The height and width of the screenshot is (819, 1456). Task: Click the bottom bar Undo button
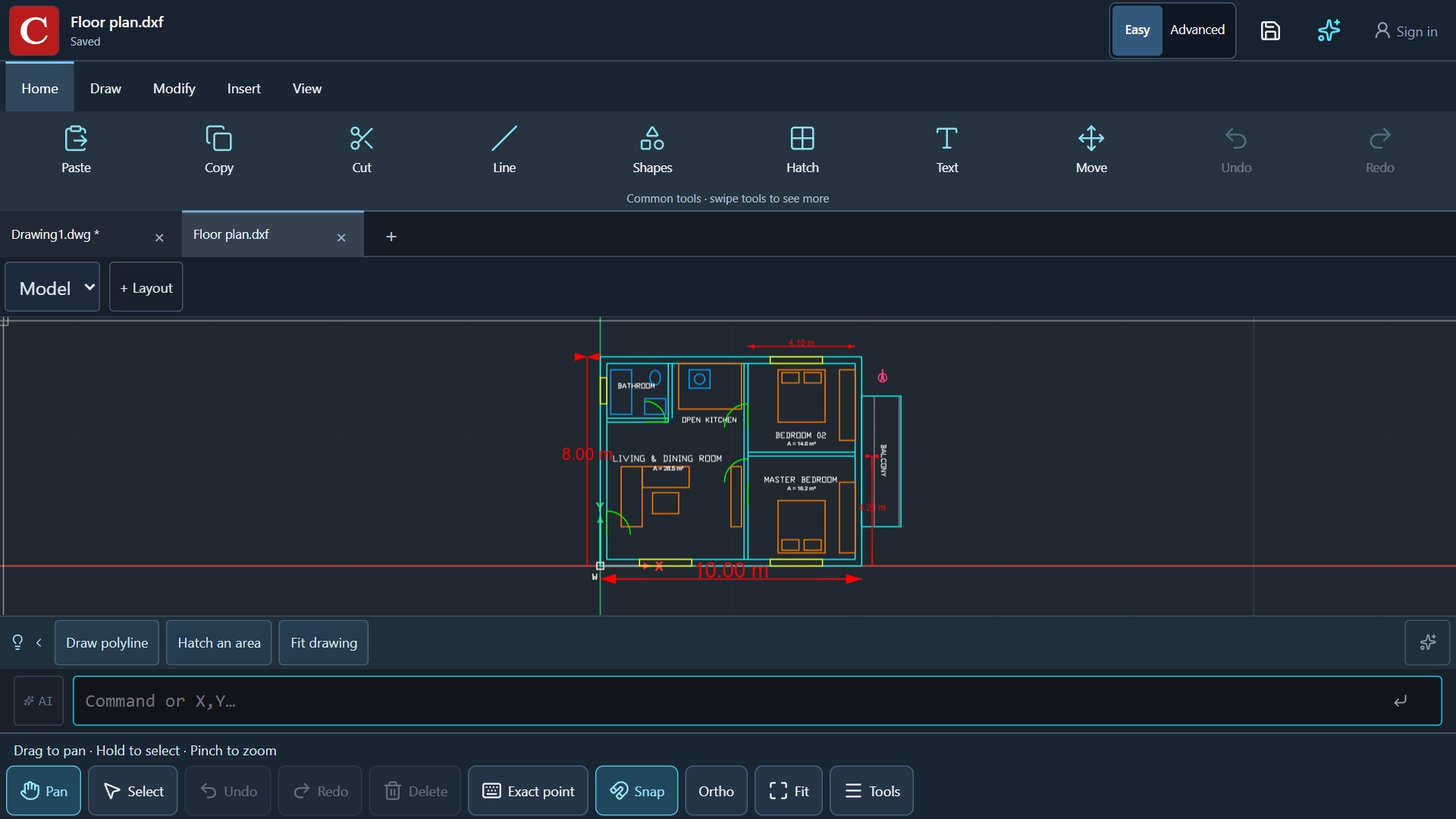[228, 791]
